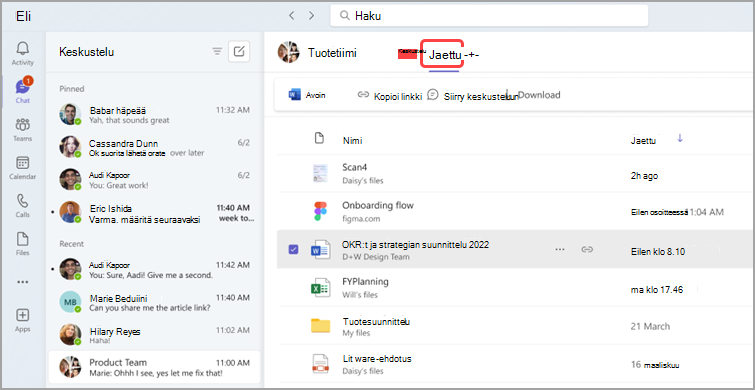Start a new chat with compose icon
Viewport: 755px width, 390px height.
[x=239, y=52]
